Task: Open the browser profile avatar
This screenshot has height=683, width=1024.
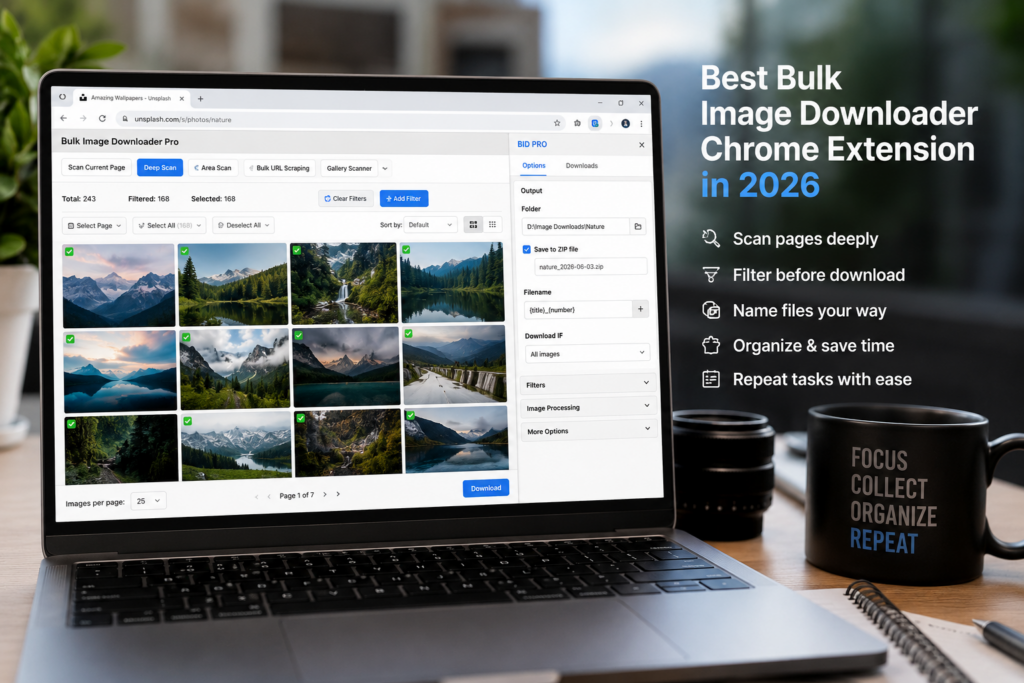Action: tap(626, 123)
